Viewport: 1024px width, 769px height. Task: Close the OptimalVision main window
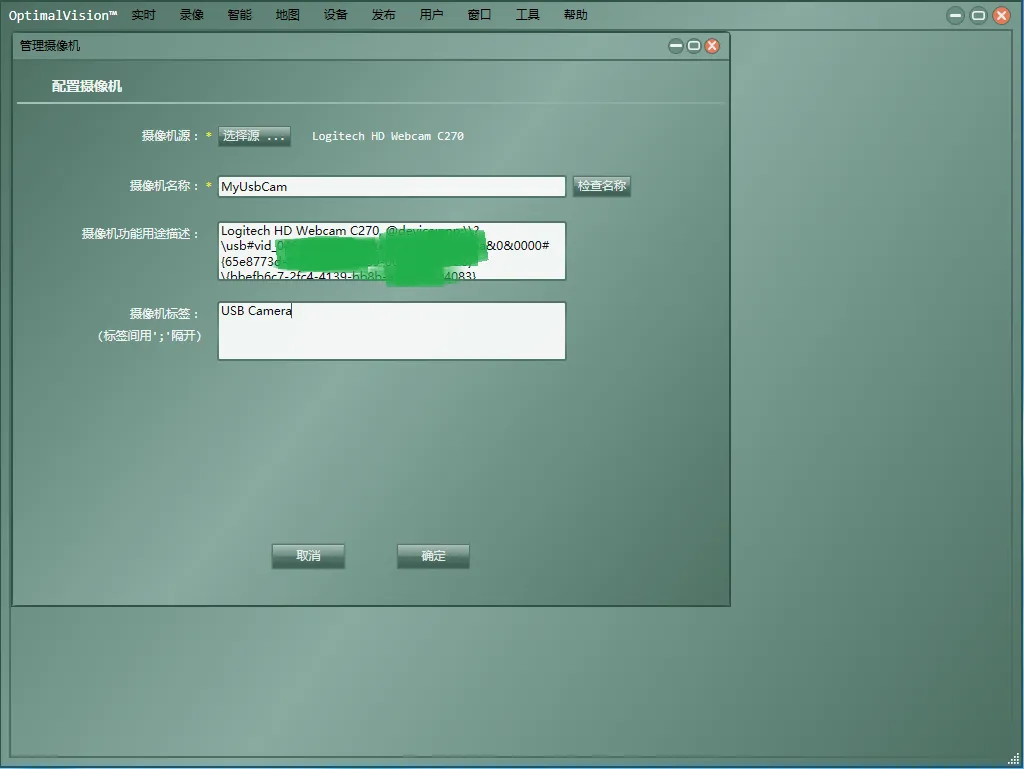pos(1001,16)
